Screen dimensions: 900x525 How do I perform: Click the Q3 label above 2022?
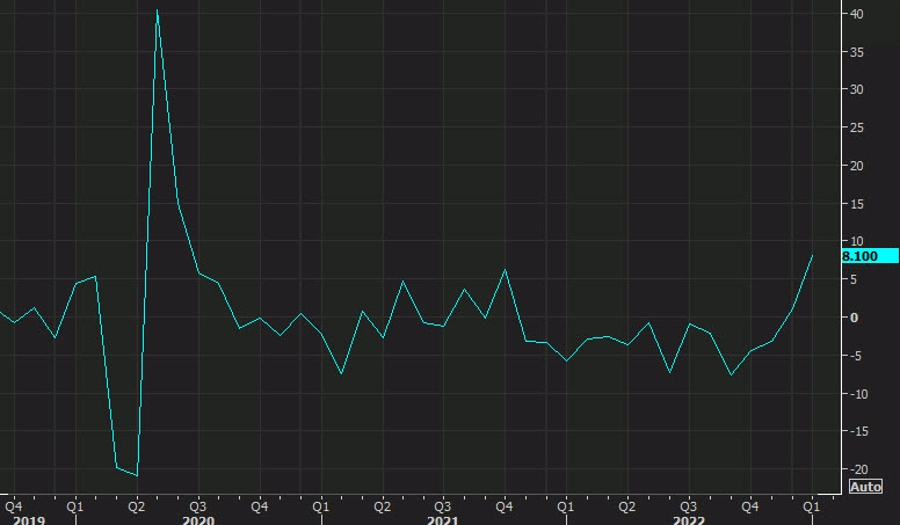click(688, 506)
